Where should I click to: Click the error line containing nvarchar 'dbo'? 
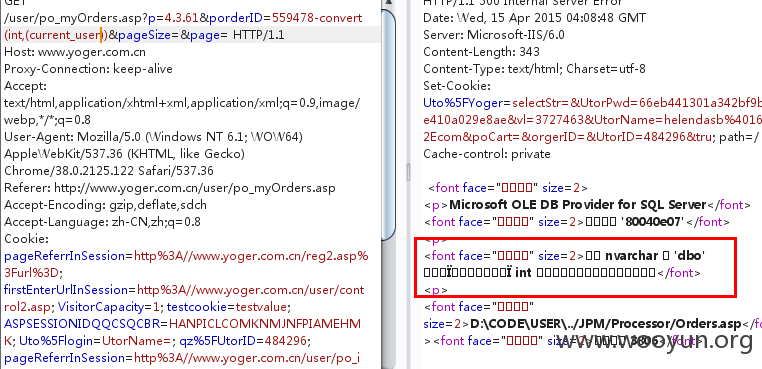(x=565, y=256)
